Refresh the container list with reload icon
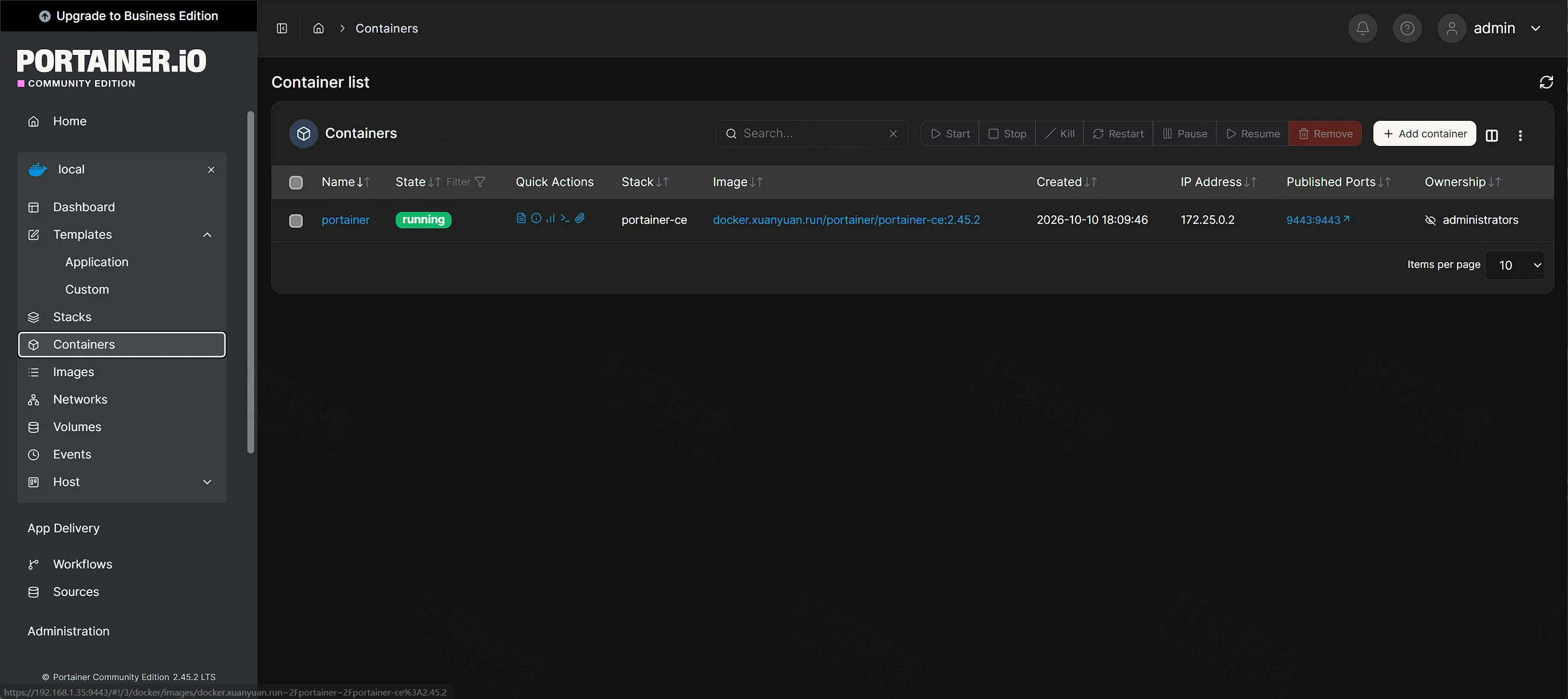Screen dimensions: 1568x699 [1546, 82]
